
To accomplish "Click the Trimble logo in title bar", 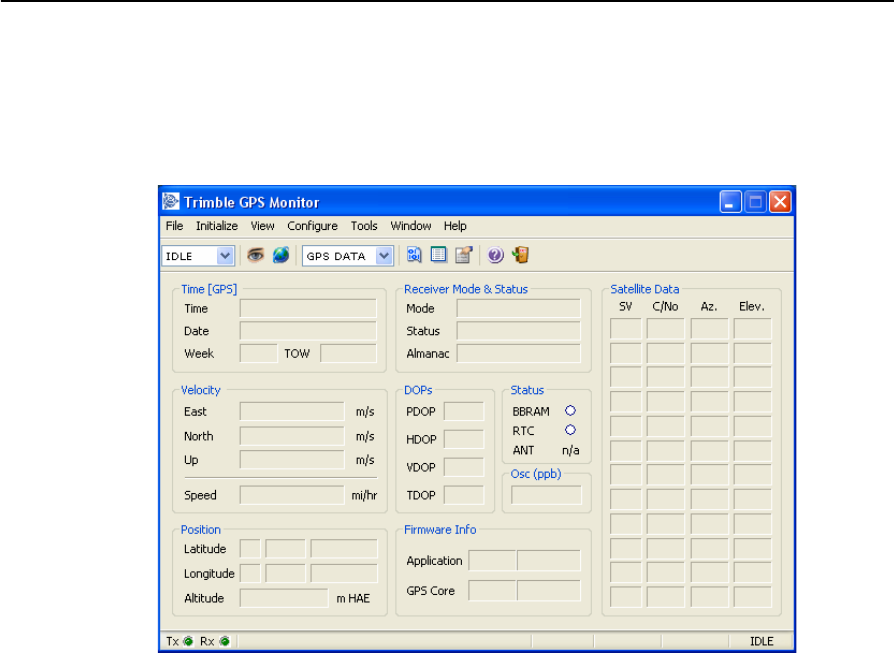I will pyautogui.click(x=170, y=201).
